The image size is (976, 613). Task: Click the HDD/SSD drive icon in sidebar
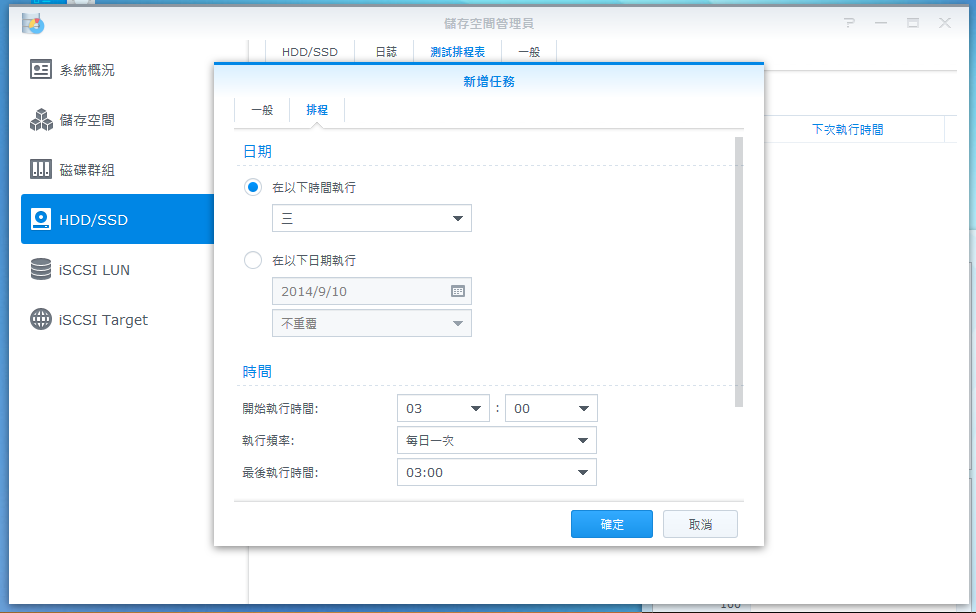click(x=40, y=219)
